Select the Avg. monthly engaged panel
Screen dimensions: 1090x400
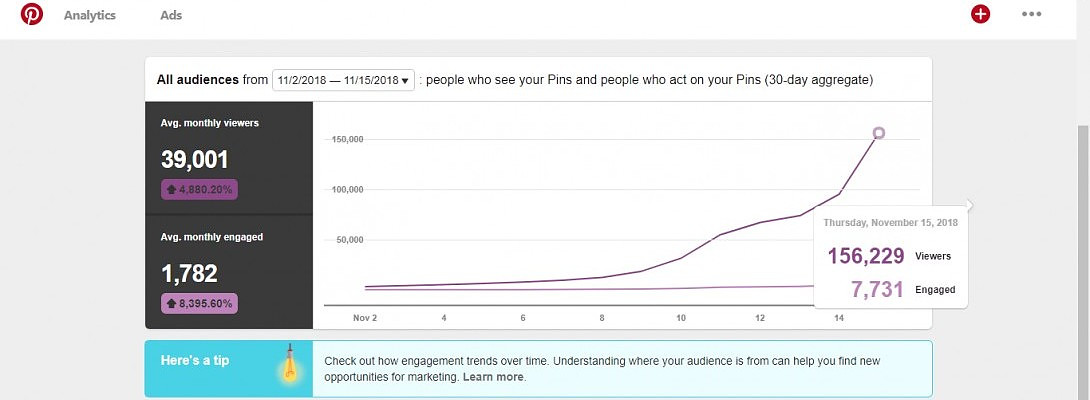[229, 272]
